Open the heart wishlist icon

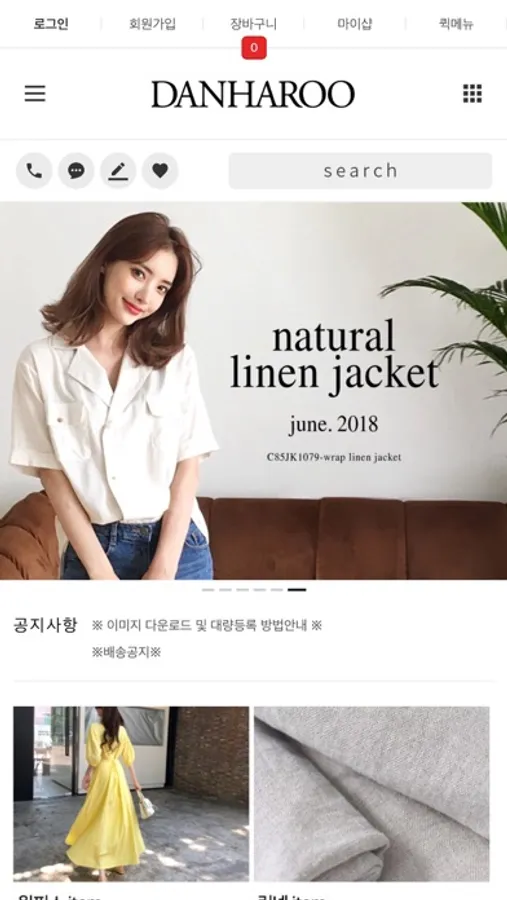pos(160,170)
